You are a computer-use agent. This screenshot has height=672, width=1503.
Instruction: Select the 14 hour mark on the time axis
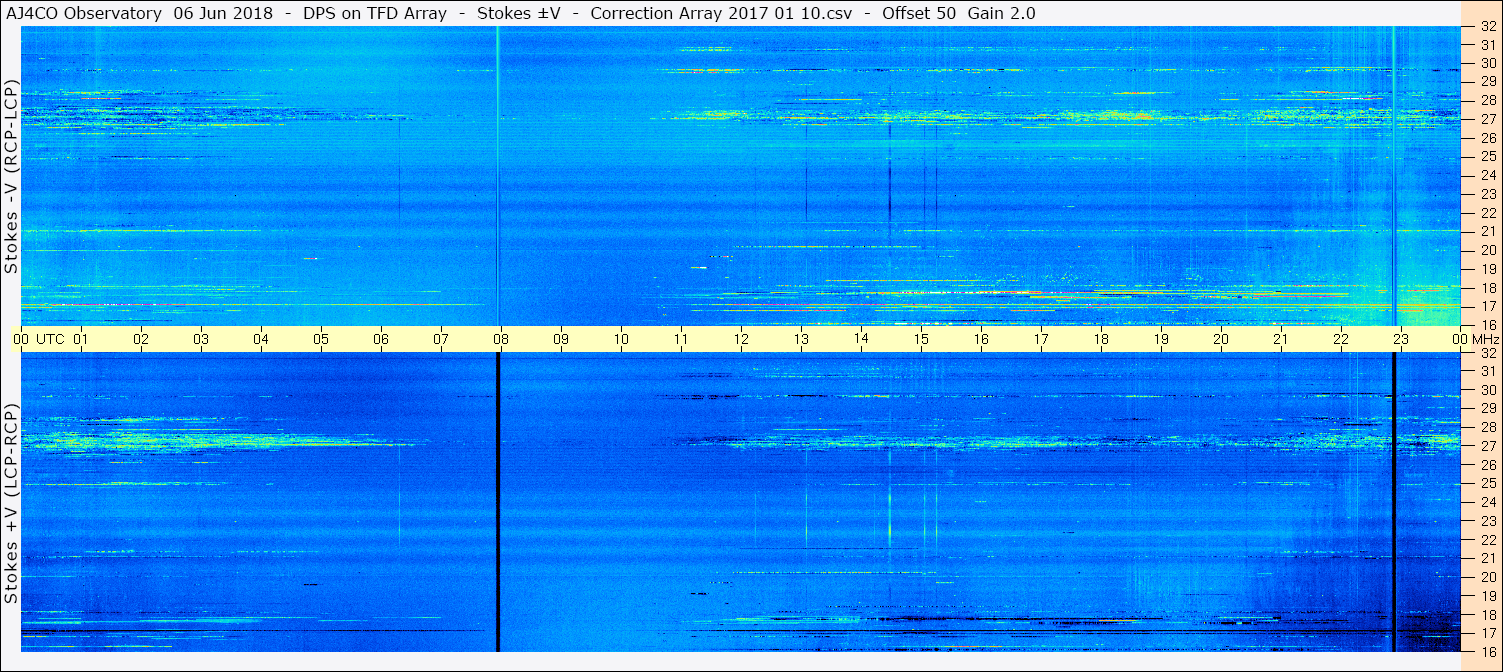[x=861, y=339]
